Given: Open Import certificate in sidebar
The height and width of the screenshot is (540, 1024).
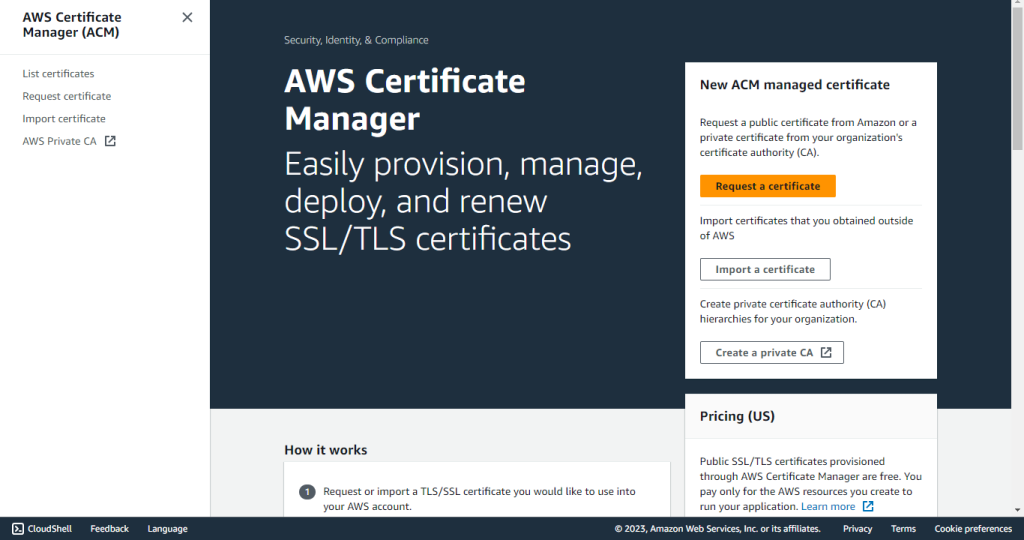Looking at the screenshot, I should coord(64,119).
